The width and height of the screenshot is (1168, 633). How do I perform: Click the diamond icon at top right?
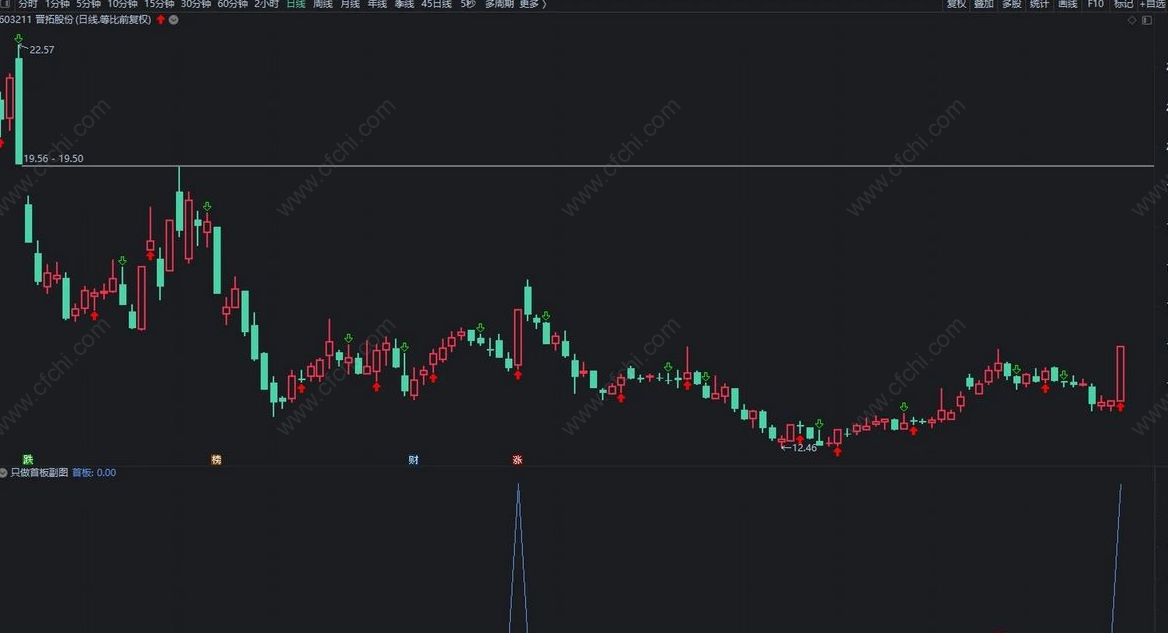[x=1132, y=20]
